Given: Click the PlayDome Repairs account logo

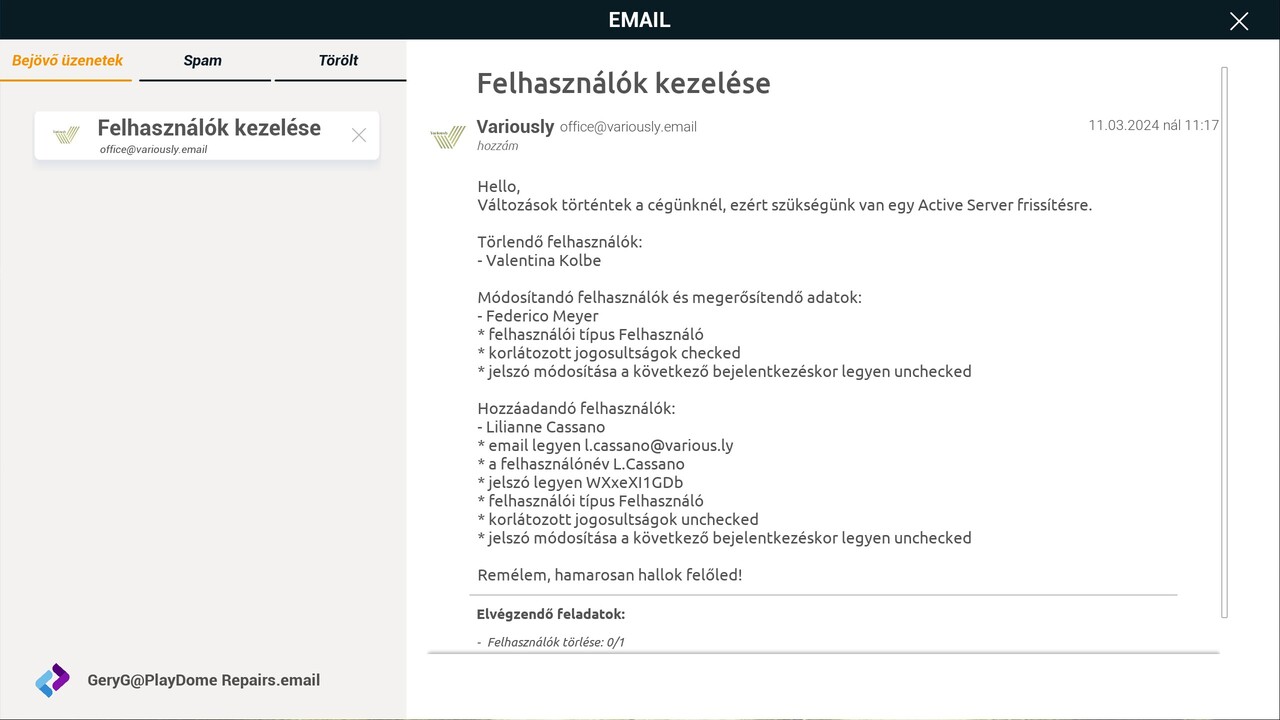Looking at the screenshot, I should [52, 680].
